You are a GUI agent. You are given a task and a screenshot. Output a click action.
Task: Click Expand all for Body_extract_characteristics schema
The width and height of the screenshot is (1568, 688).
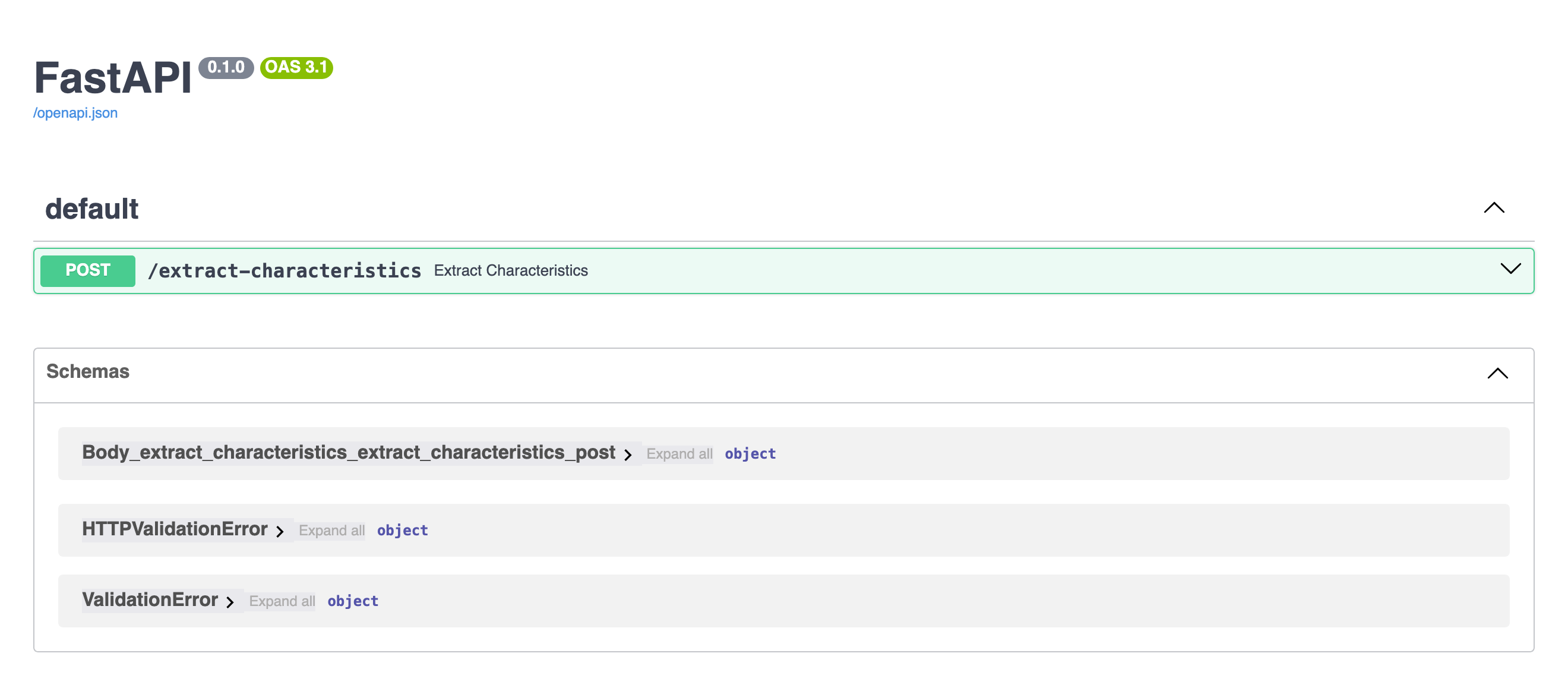pyautogui.click(x=679, y=454)
